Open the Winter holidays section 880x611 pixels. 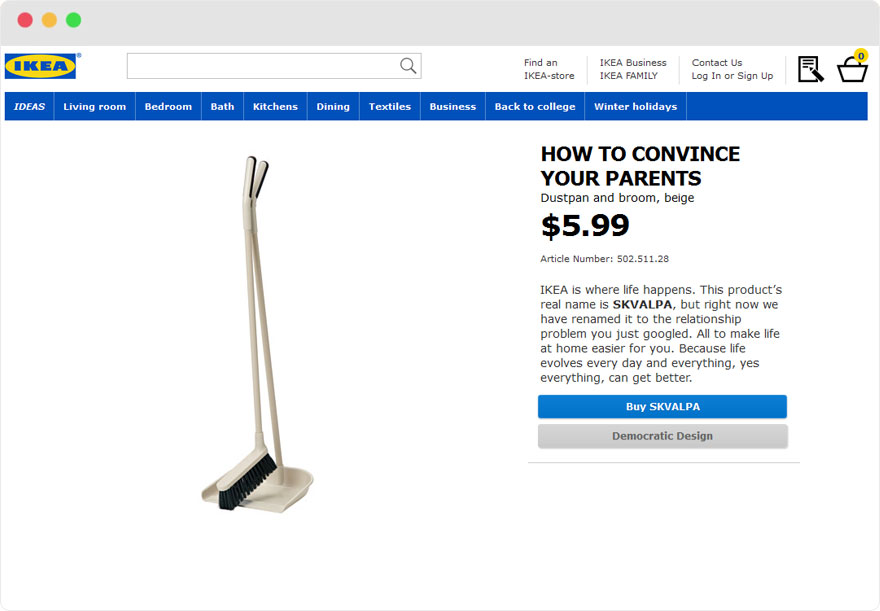tap(635, 106)
